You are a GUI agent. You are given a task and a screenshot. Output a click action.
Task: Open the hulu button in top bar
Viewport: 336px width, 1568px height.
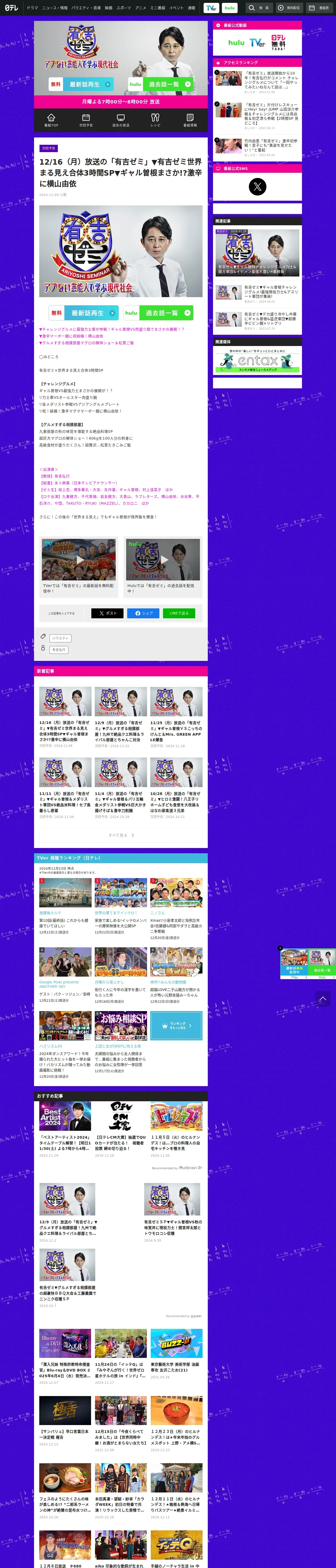[x=229, y=8]
